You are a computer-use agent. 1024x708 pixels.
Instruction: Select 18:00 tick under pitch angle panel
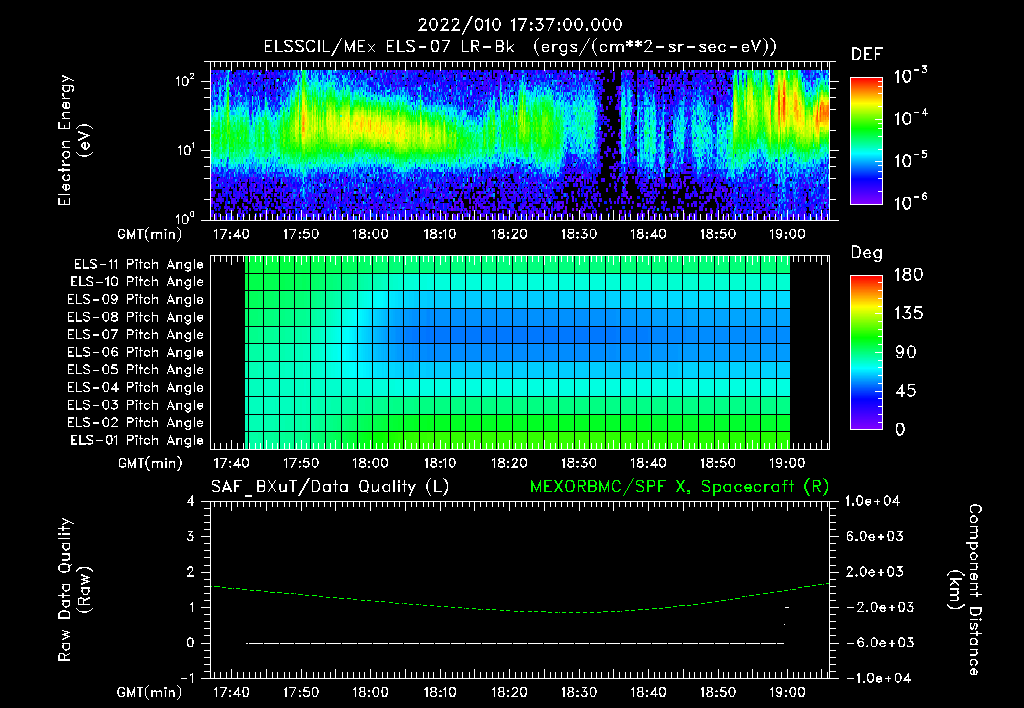click(x=370, y=464)
